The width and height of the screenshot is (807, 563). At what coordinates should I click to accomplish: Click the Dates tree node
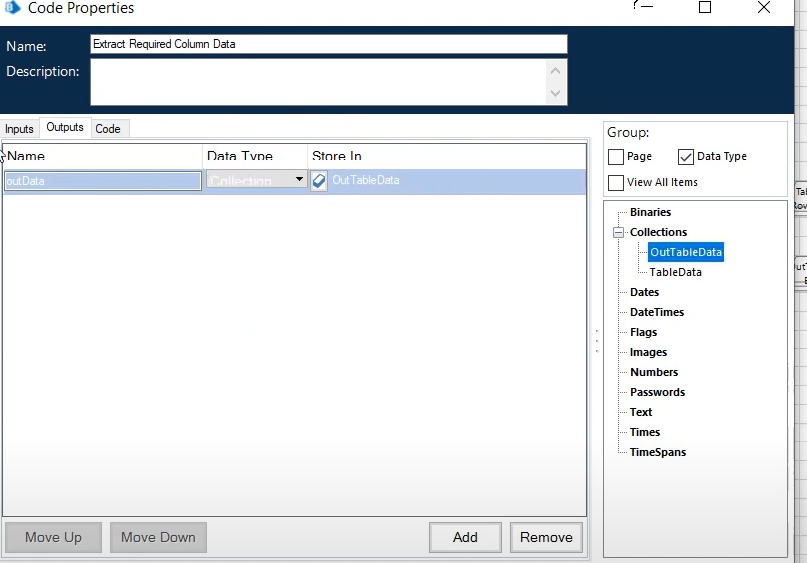644,292
